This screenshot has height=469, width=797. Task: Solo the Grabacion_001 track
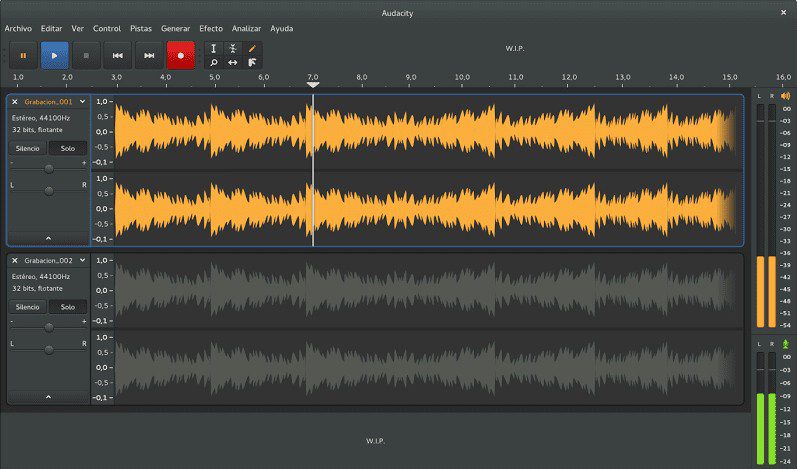(68, 148)
